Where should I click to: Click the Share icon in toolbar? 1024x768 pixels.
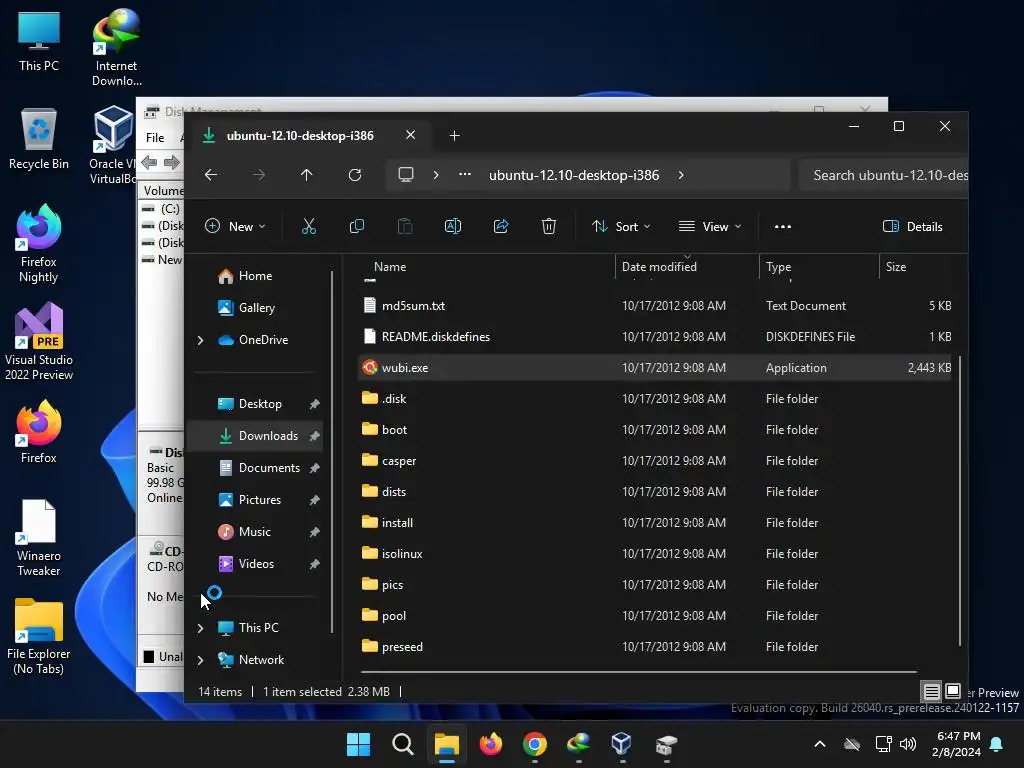click(x=501, y=227)
